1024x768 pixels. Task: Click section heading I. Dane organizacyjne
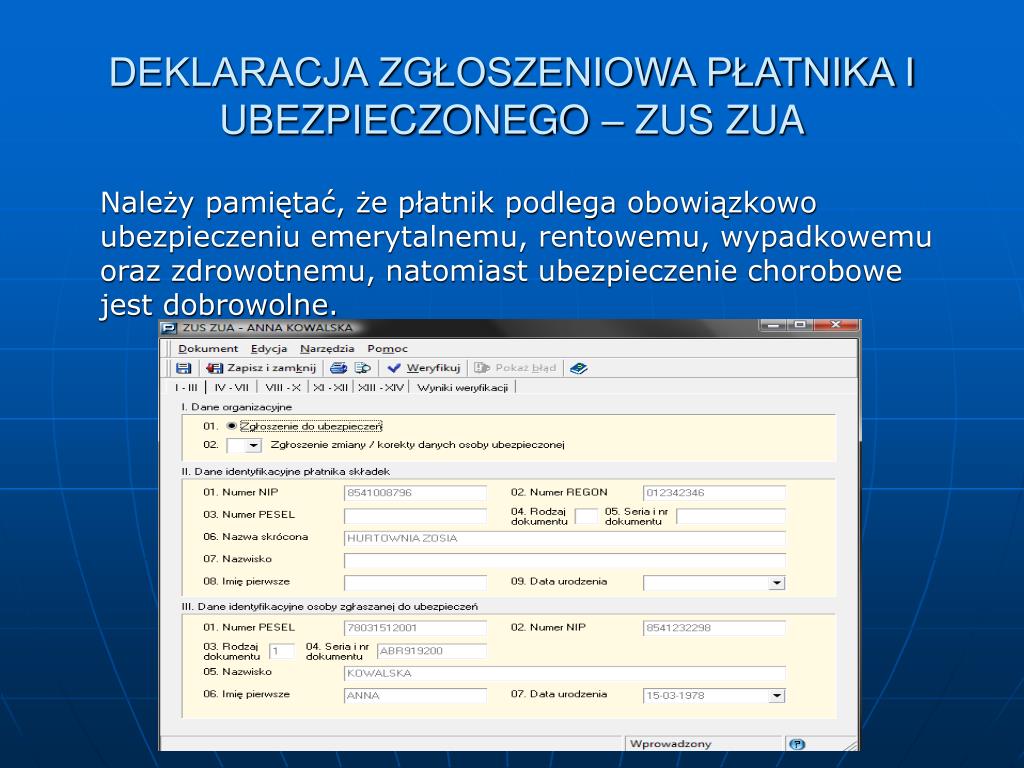click(x=236, y=407)
